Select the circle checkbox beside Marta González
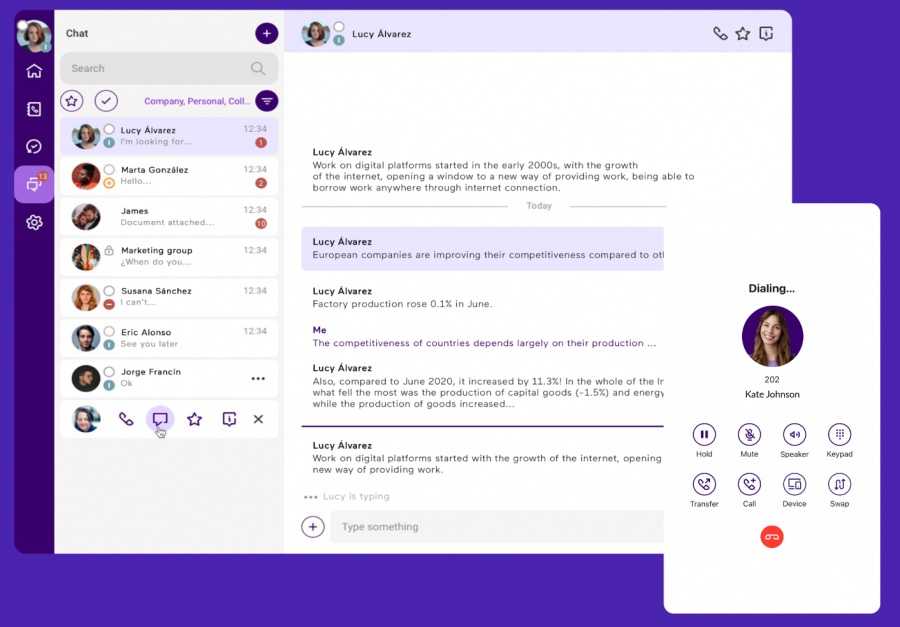This screenshot has height=627, width=900. pos(109,169)
